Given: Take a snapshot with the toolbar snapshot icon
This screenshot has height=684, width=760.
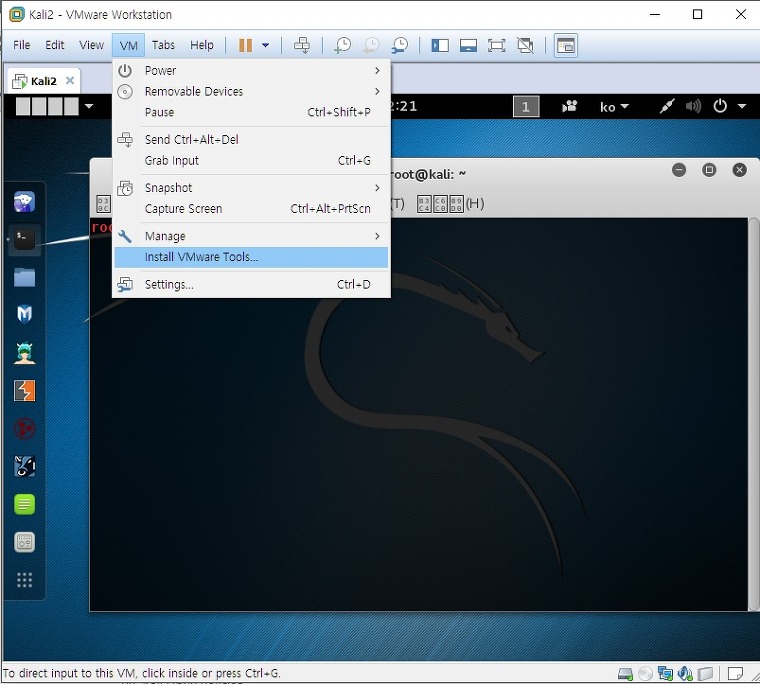Looking at the screenshot, I should 343,45.
